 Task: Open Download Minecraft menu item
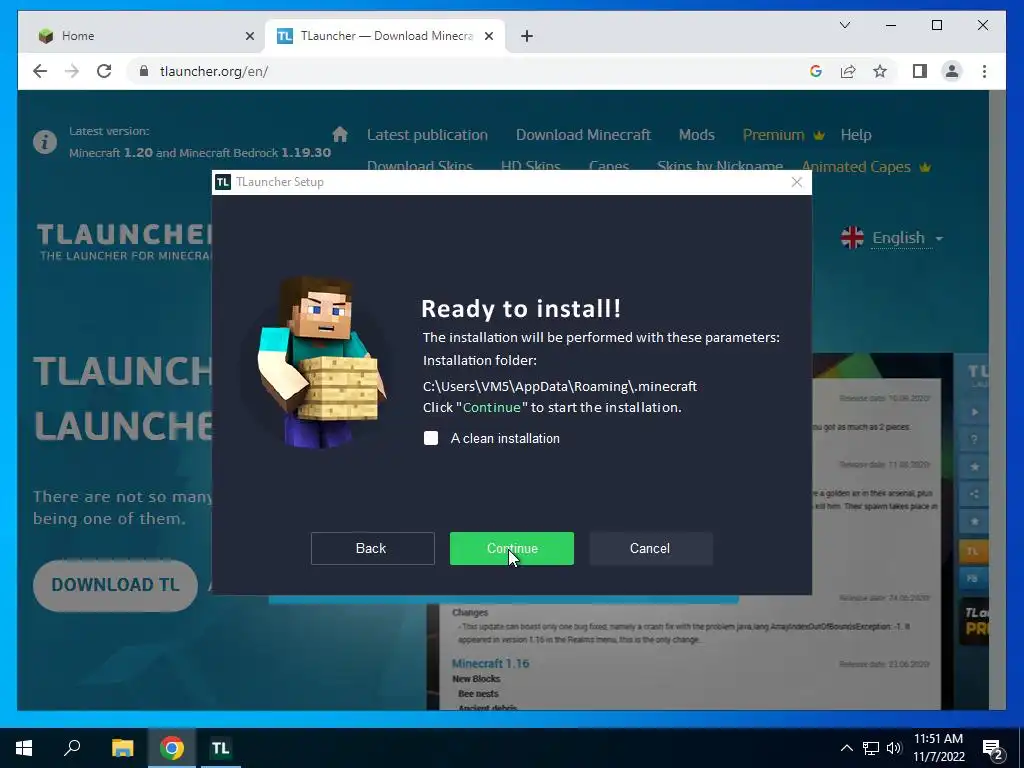coord(583,135)
